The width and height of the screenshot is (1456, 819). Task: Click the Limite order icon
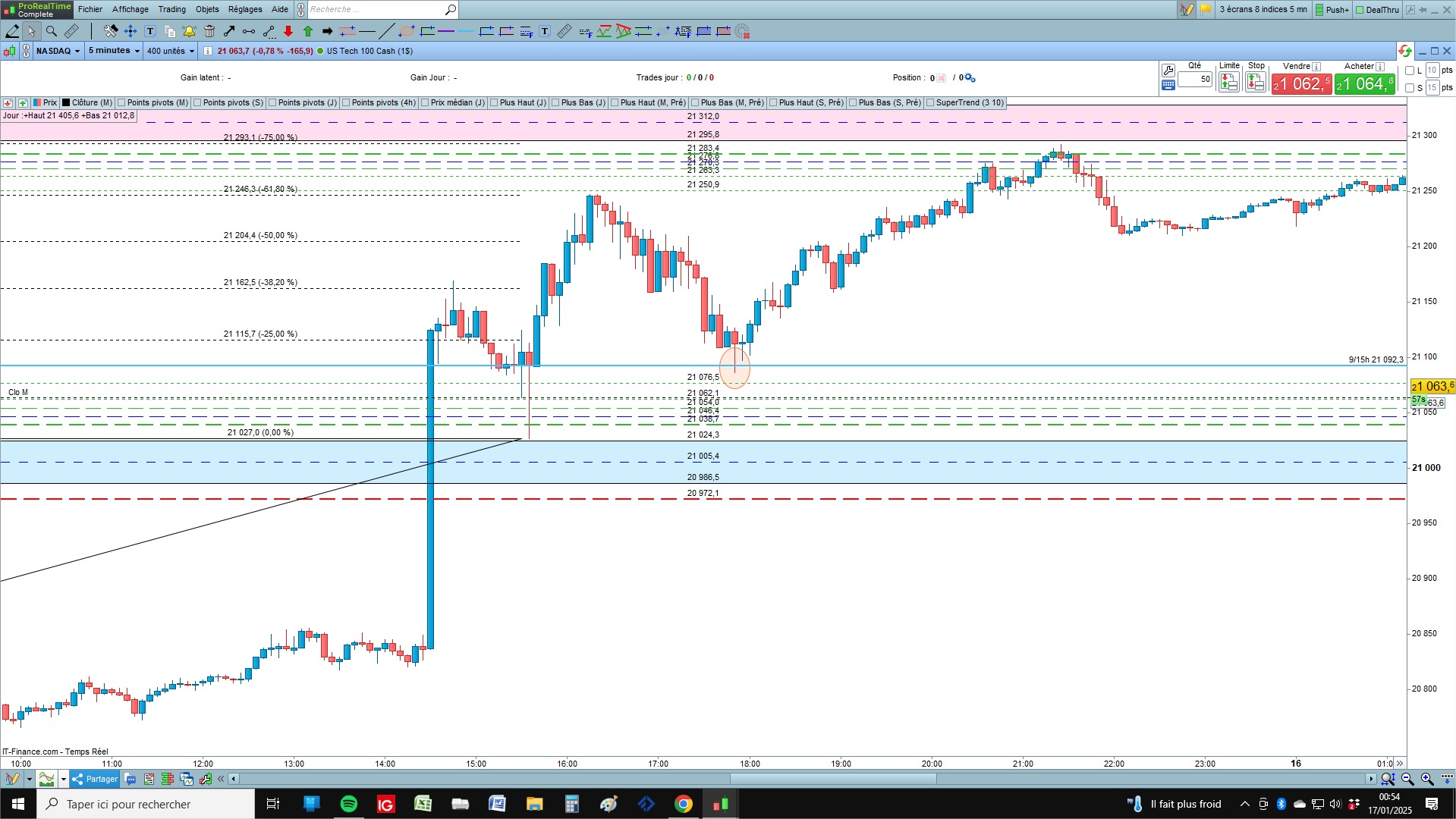1228,82
